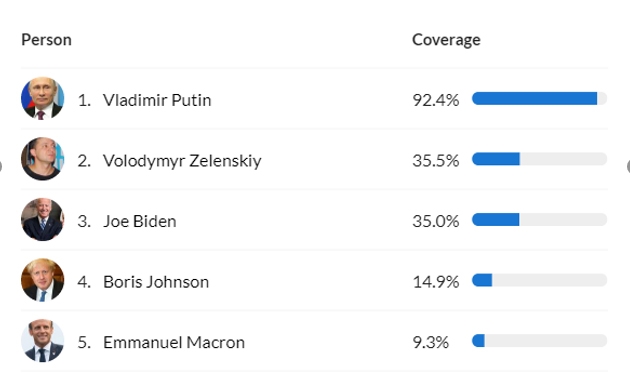630x381 pixels.
Task: Go to previous slide using left edge arrow
Action: coord(1,166)
